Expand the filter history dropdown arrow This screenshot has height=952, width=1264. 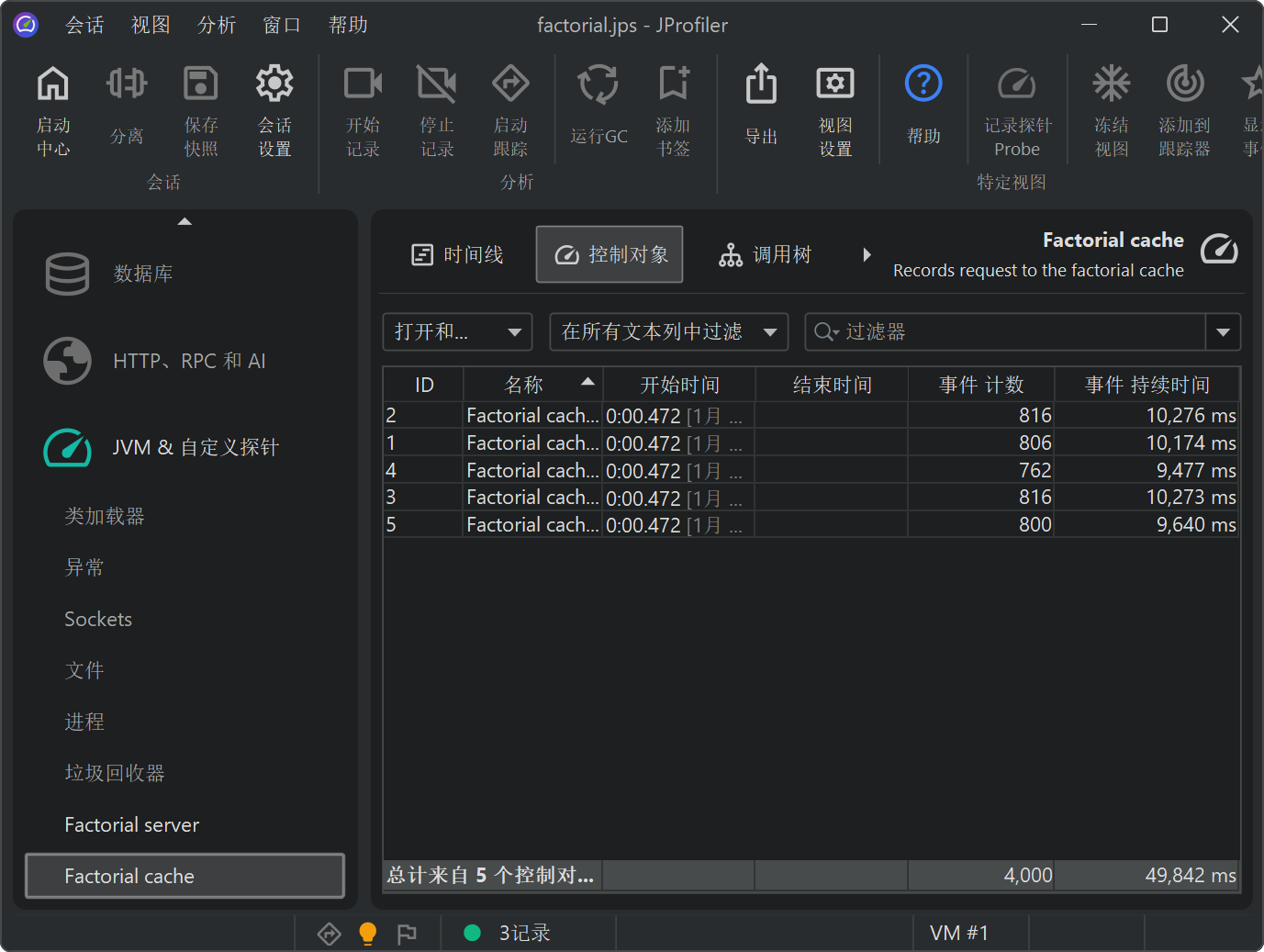[1223, 332]
